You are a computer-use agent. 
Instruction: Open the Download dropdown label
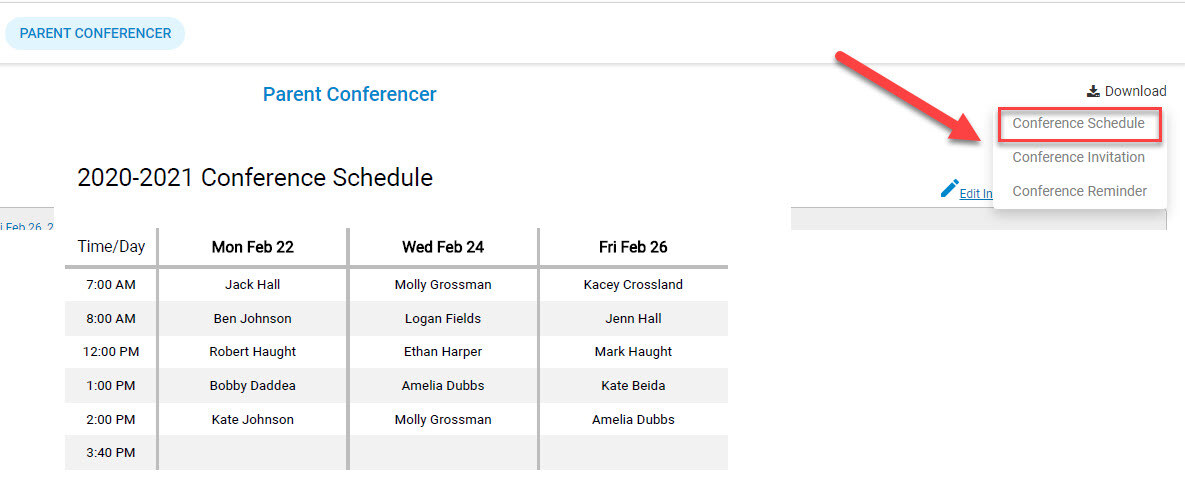coord(1135,91)
